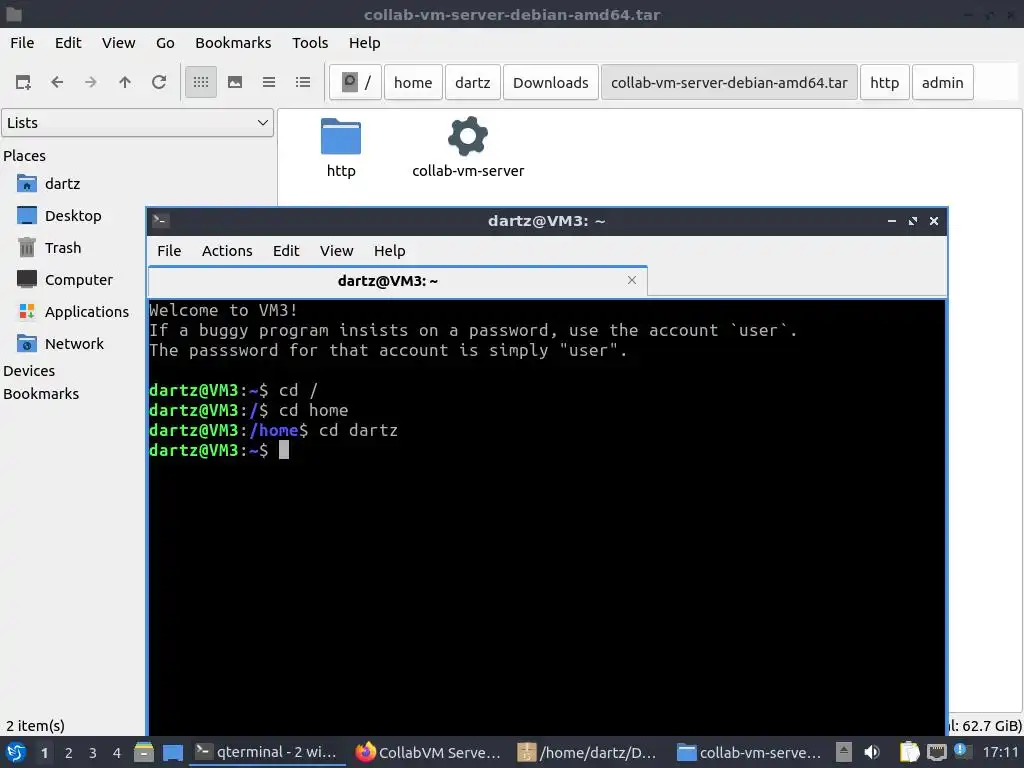
Task: Select the http folder icon
Action: (341, 148)
